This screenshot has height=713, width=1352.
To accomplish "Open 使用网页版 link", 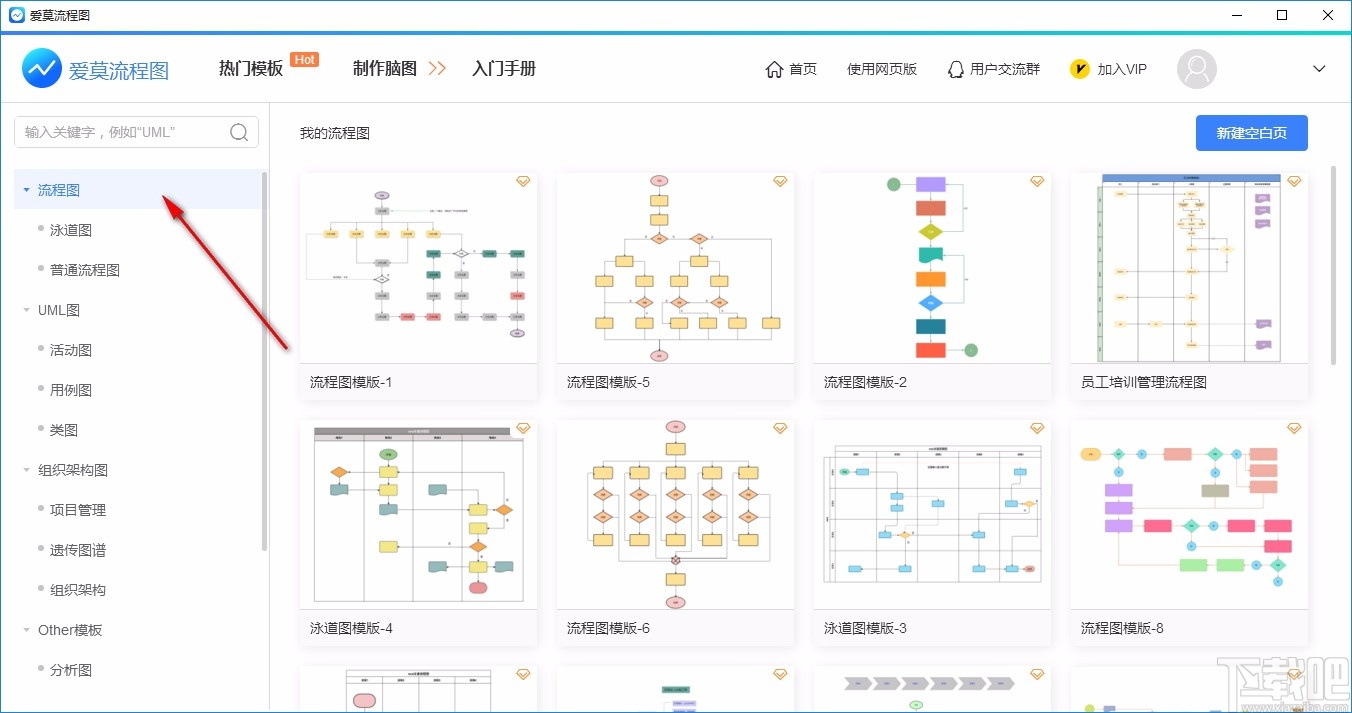I will (x=882, y=68).
